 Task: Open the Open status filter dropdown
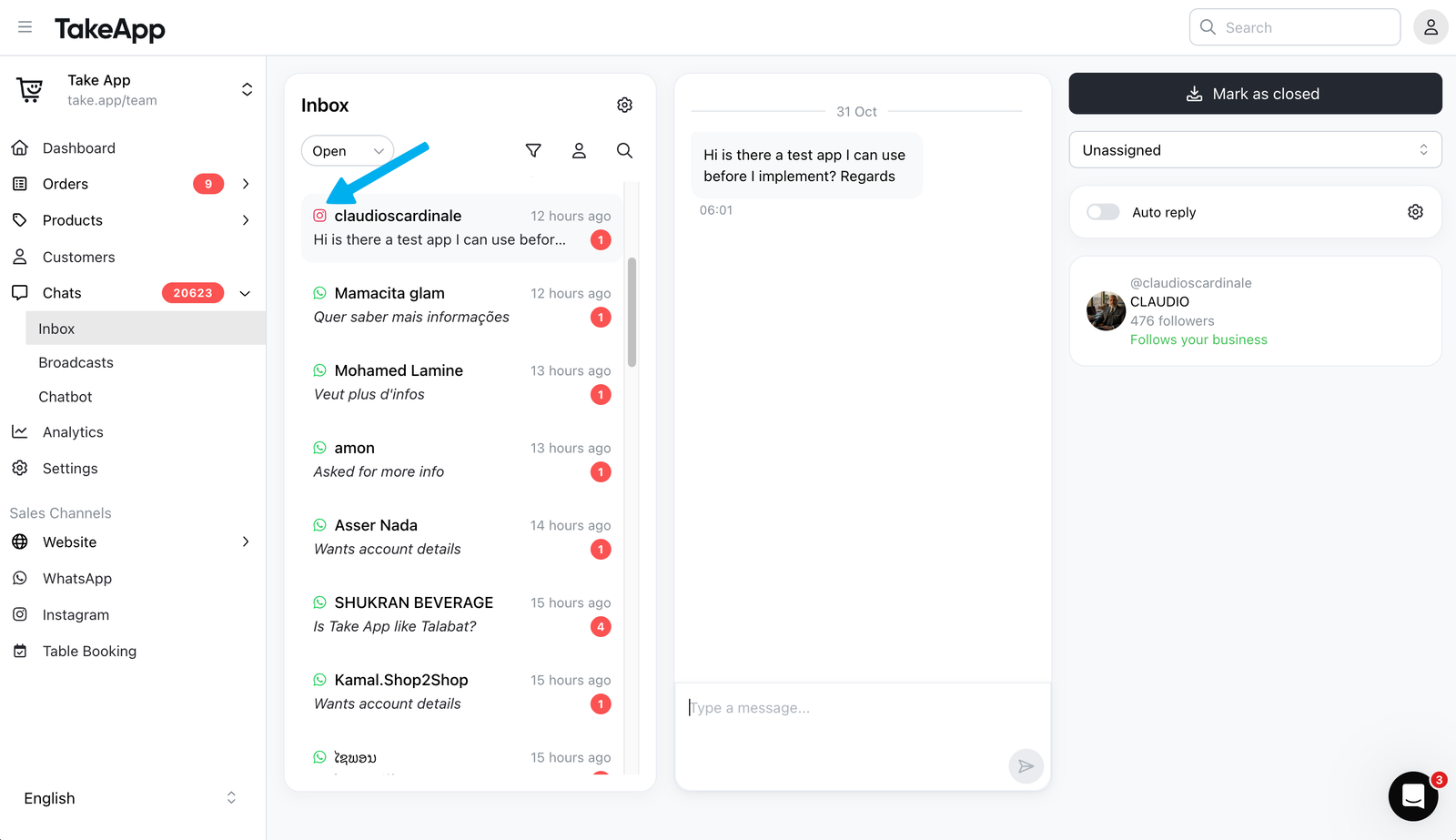348,151
